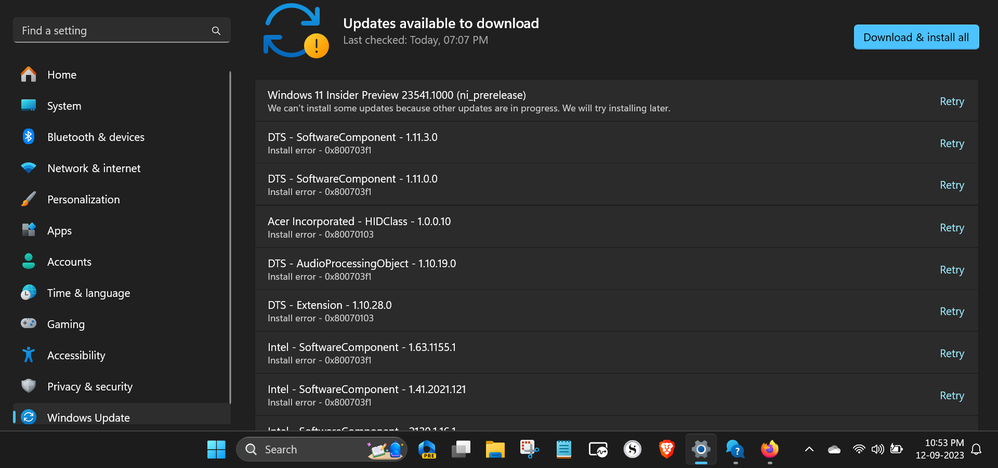Click the taskbar Search box
Screen dimensions: 998x468
321,450
